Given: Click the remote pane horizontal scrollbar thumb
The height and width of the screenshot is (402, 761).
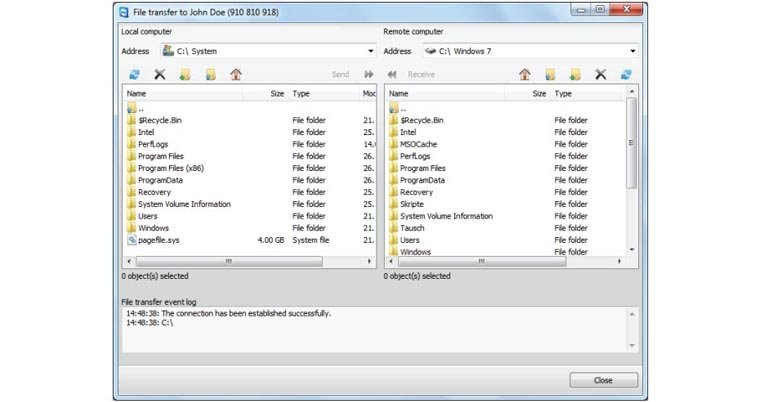Looking at the screenshot, I should pos(482,261).
